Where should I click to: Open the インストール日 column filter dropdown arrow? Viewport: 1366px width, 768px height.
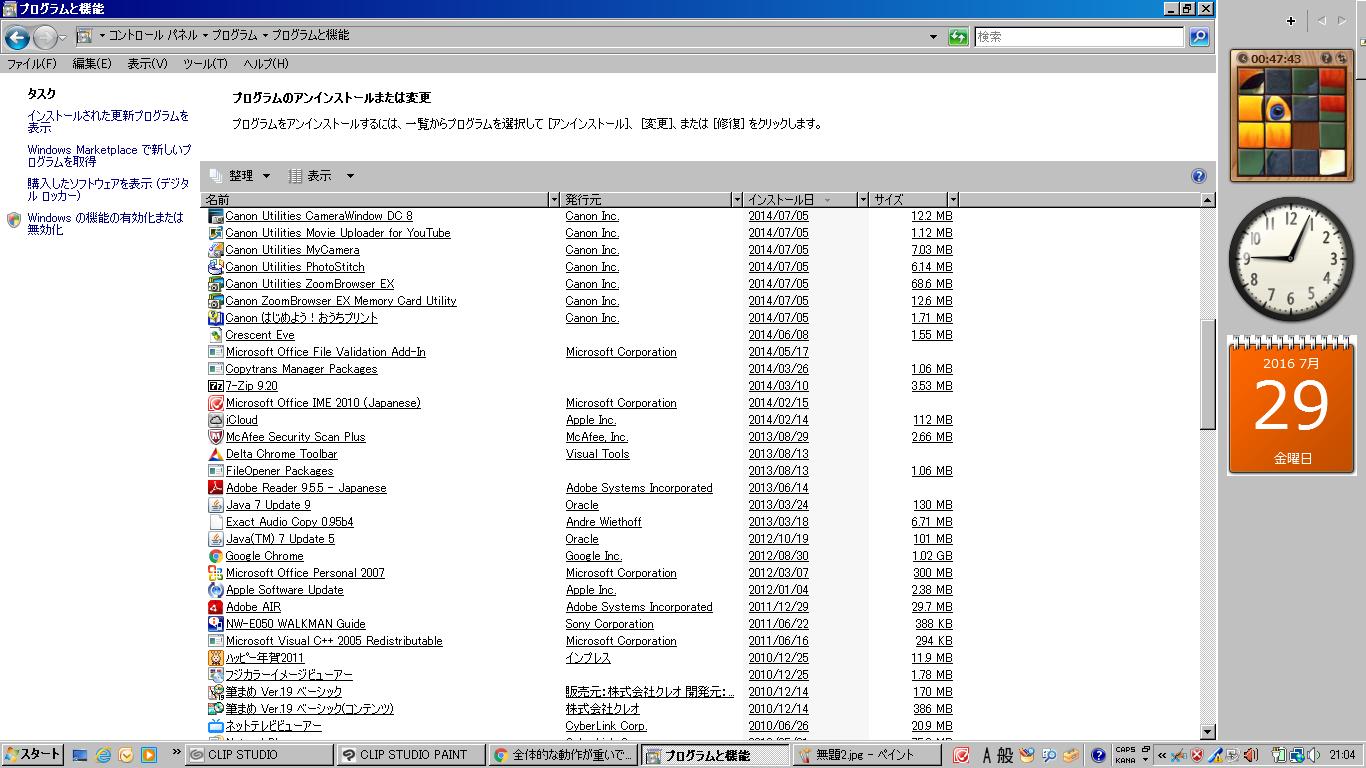pos(863,200)
